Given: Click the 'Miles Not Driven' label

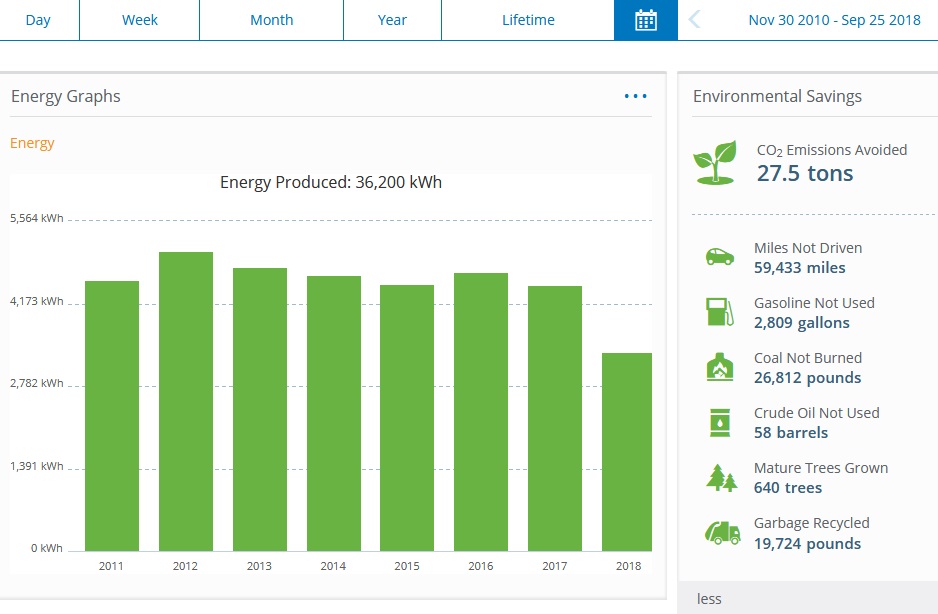Looking at the screenshot, I should point(808,248).
